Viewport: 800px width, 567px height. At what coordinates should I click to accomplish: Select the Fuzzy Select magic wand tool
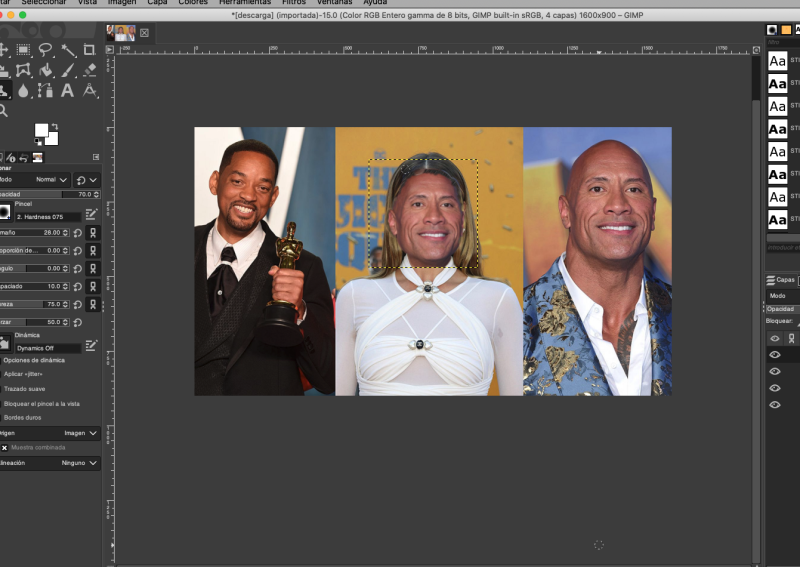tap(68, 50)
